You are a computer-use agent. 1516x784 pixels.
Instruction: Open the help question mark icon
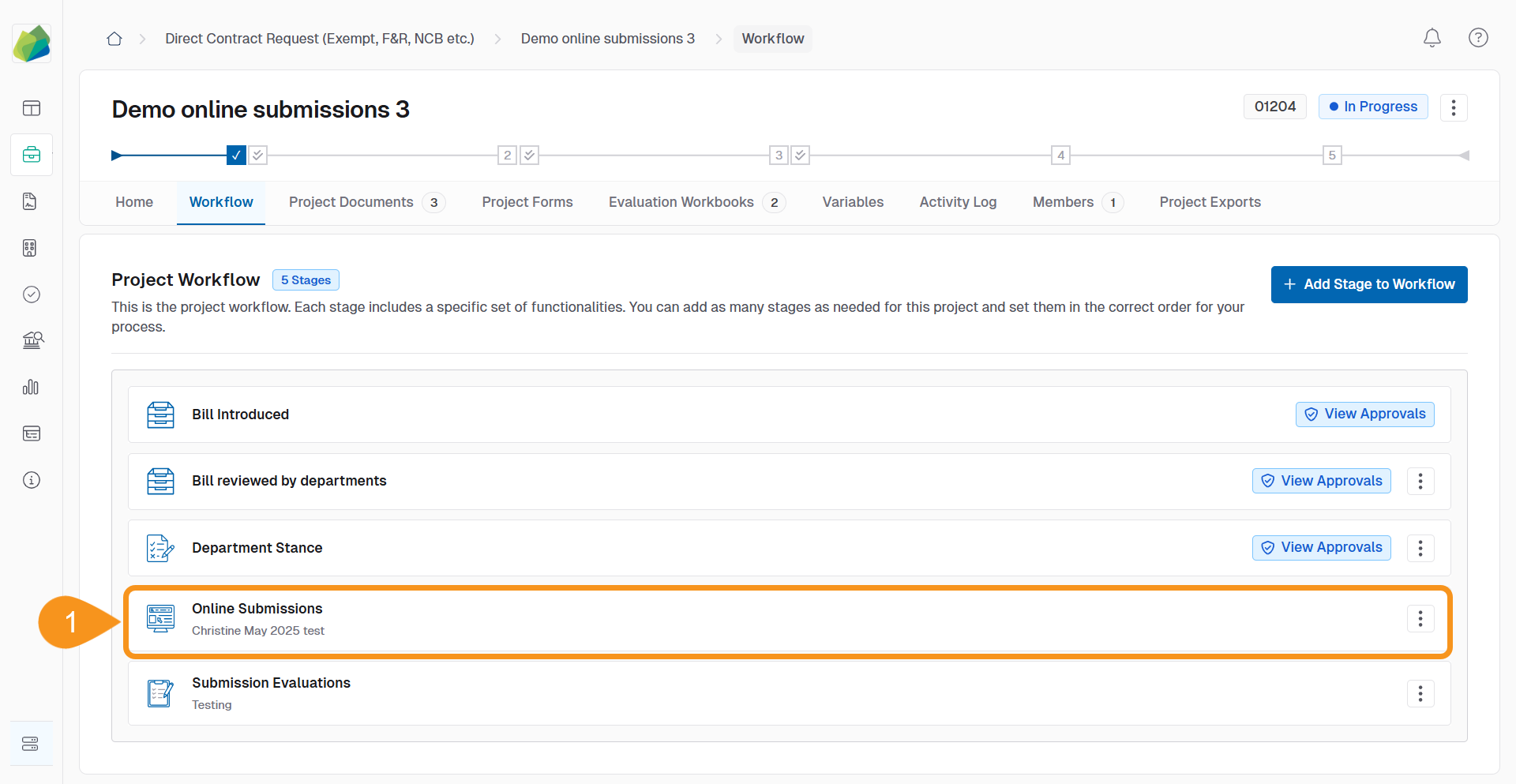1477,38
